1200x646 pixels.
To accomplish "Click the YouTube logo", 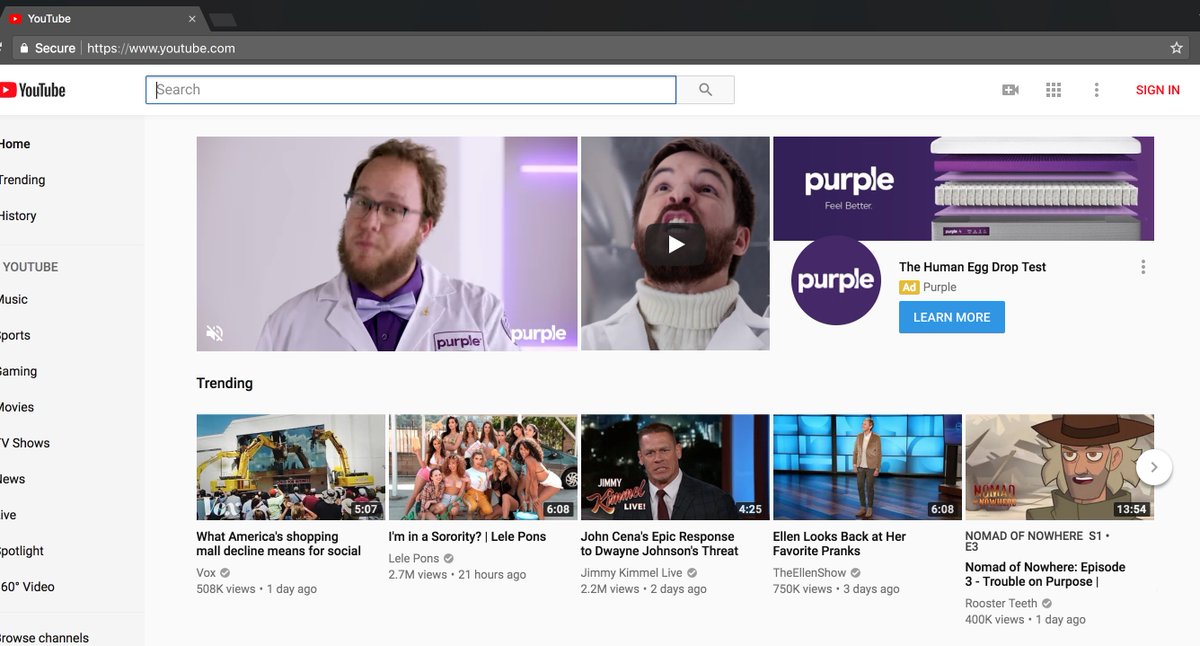I will (x=33, y=90).
